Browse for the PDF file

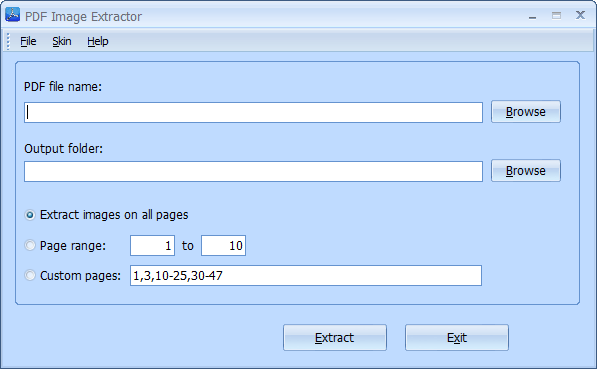coord(525,112)
